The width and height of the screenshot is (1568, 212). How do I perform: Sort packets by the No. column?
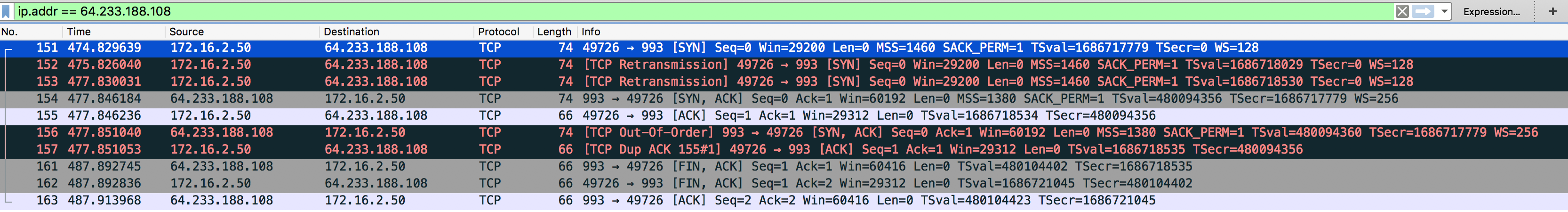pyautogui.click(x=31, y=32)
